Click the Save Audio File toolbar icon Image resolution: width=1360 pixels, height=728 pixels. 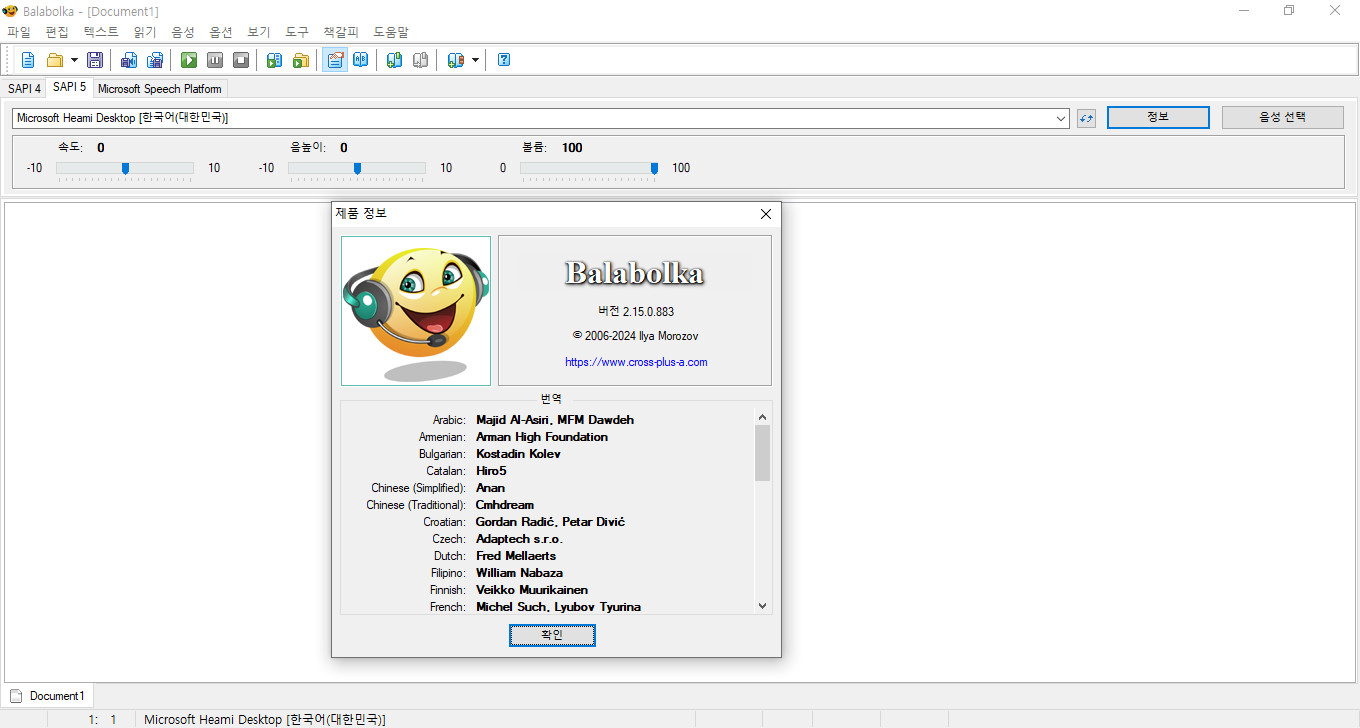129,60
